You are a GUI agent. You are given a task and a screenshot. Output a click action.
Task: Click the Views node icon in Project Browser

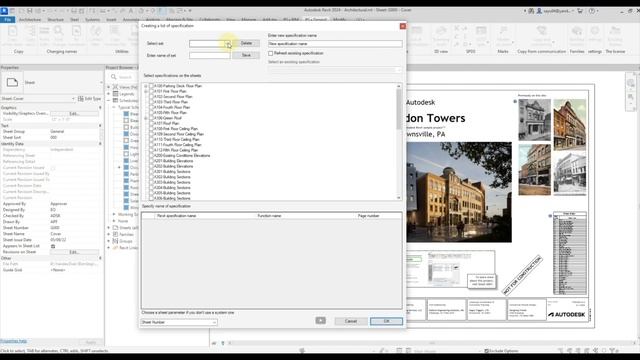click(x=116, y=87)
